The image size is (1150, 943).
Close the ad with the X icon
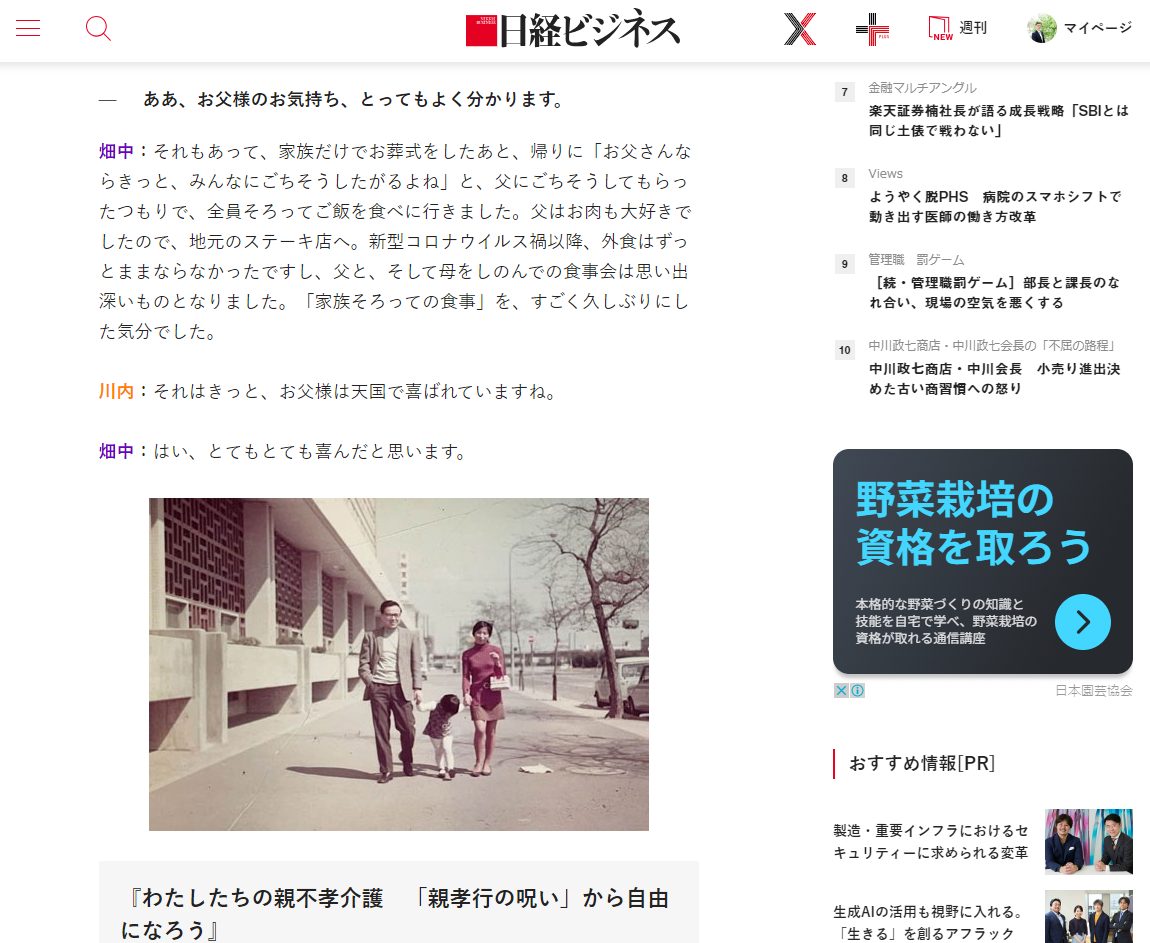click(x=841, y=690)
